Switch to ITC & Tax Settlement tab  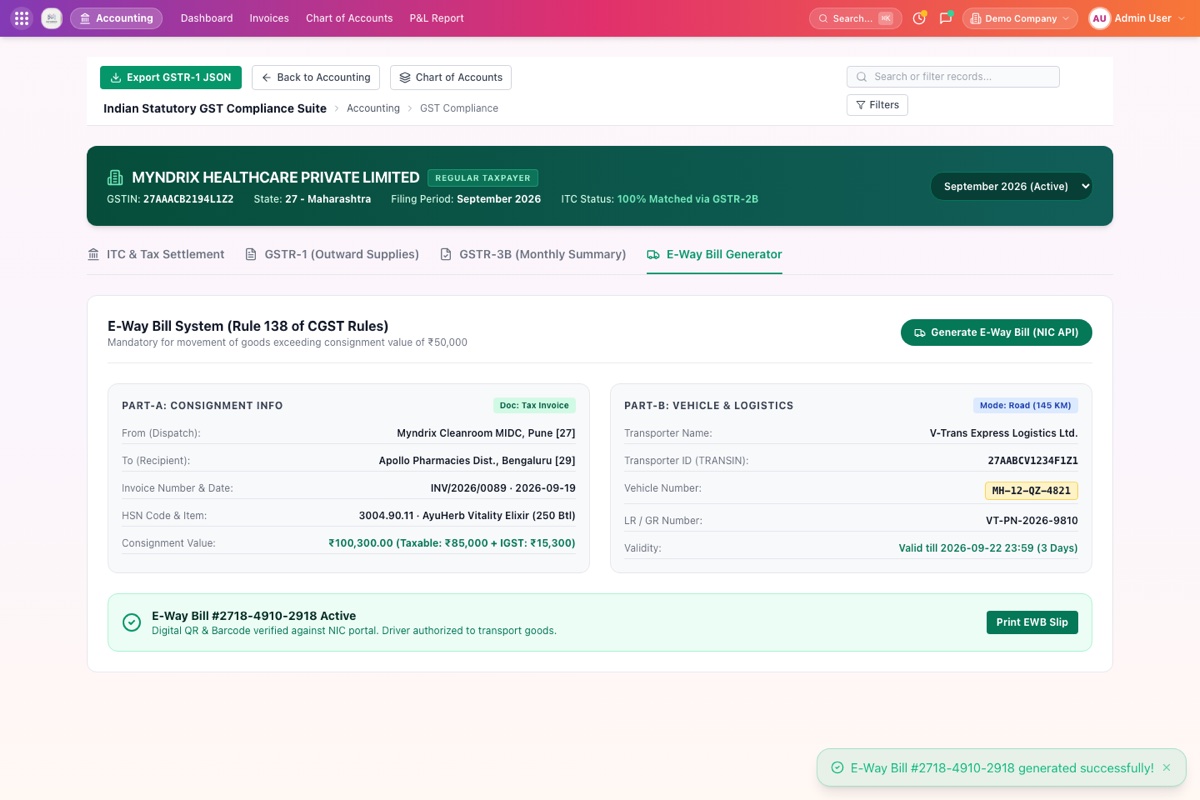tap(156, 254)
